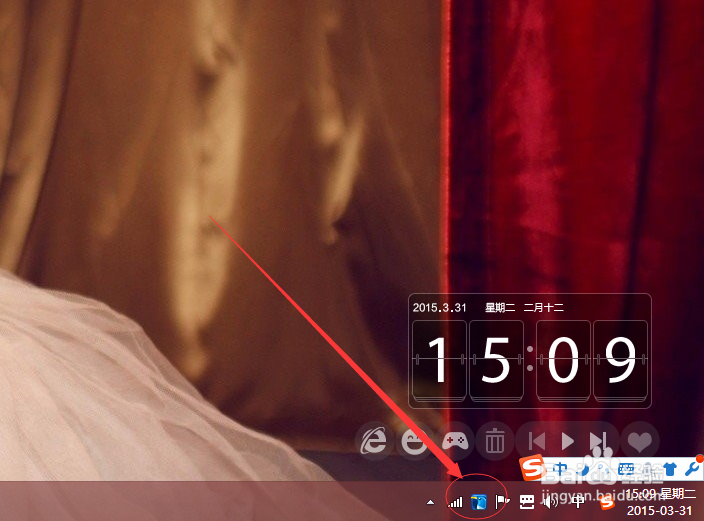704x521 pixels.
Task: Open the game controller widget icon
Action: coord(455,441)
